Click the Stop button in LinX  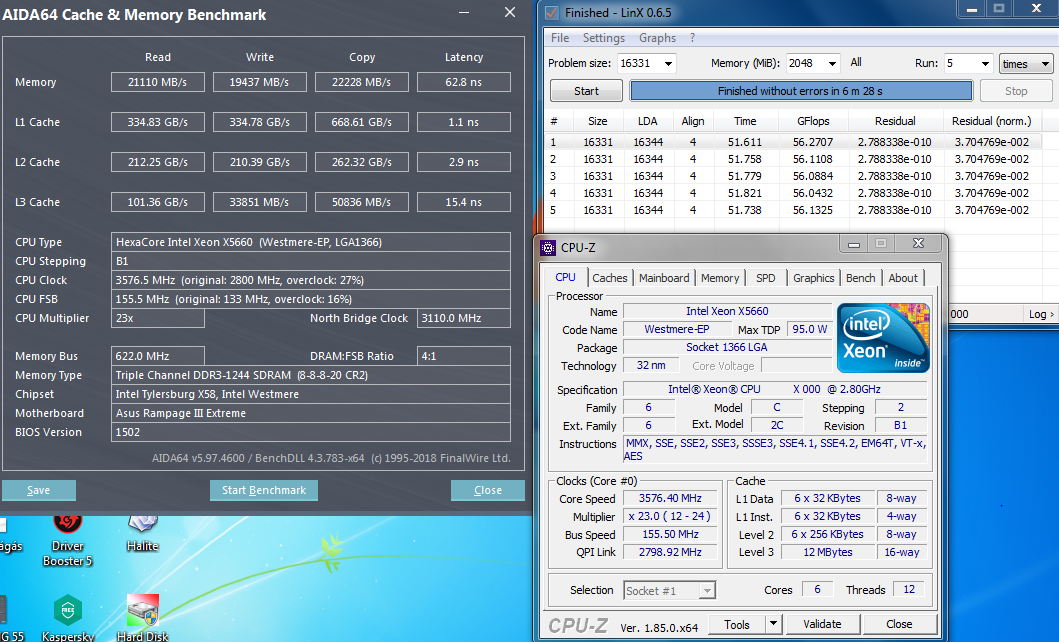1016,90
